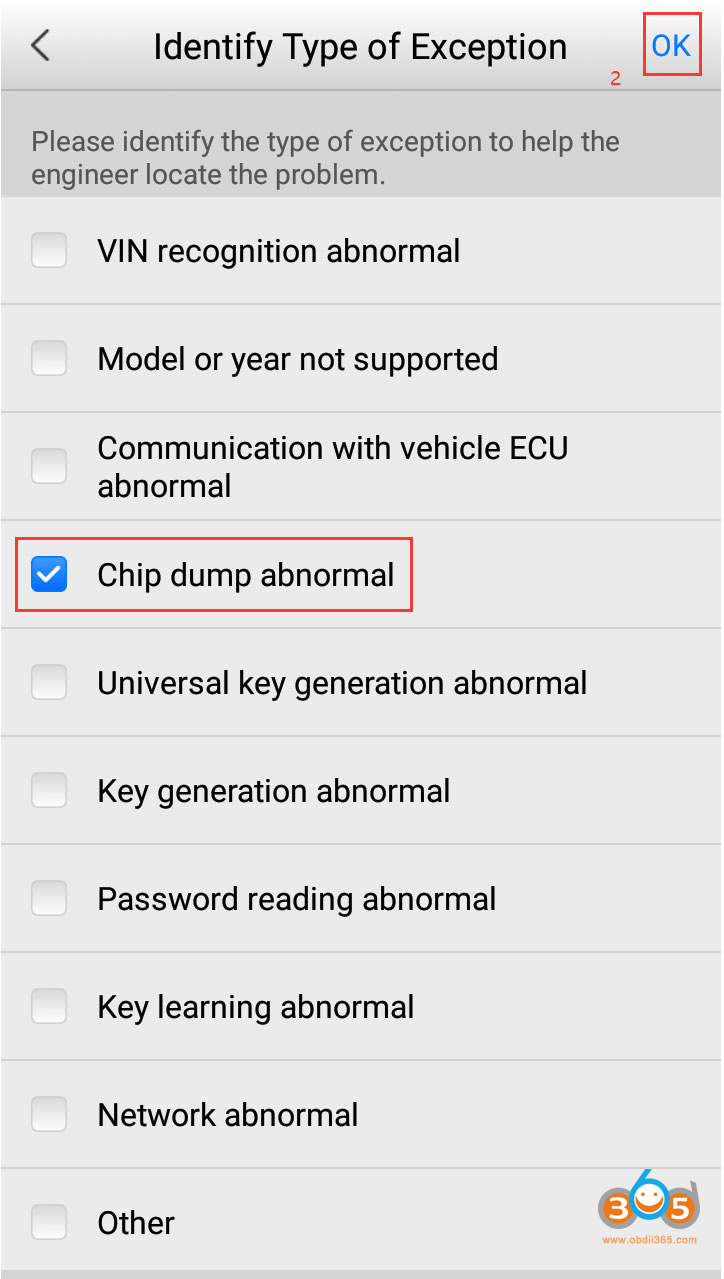Select Universal key generation abnormal checkbox
Screen dimensions: 724x1279
coord(49,683)
